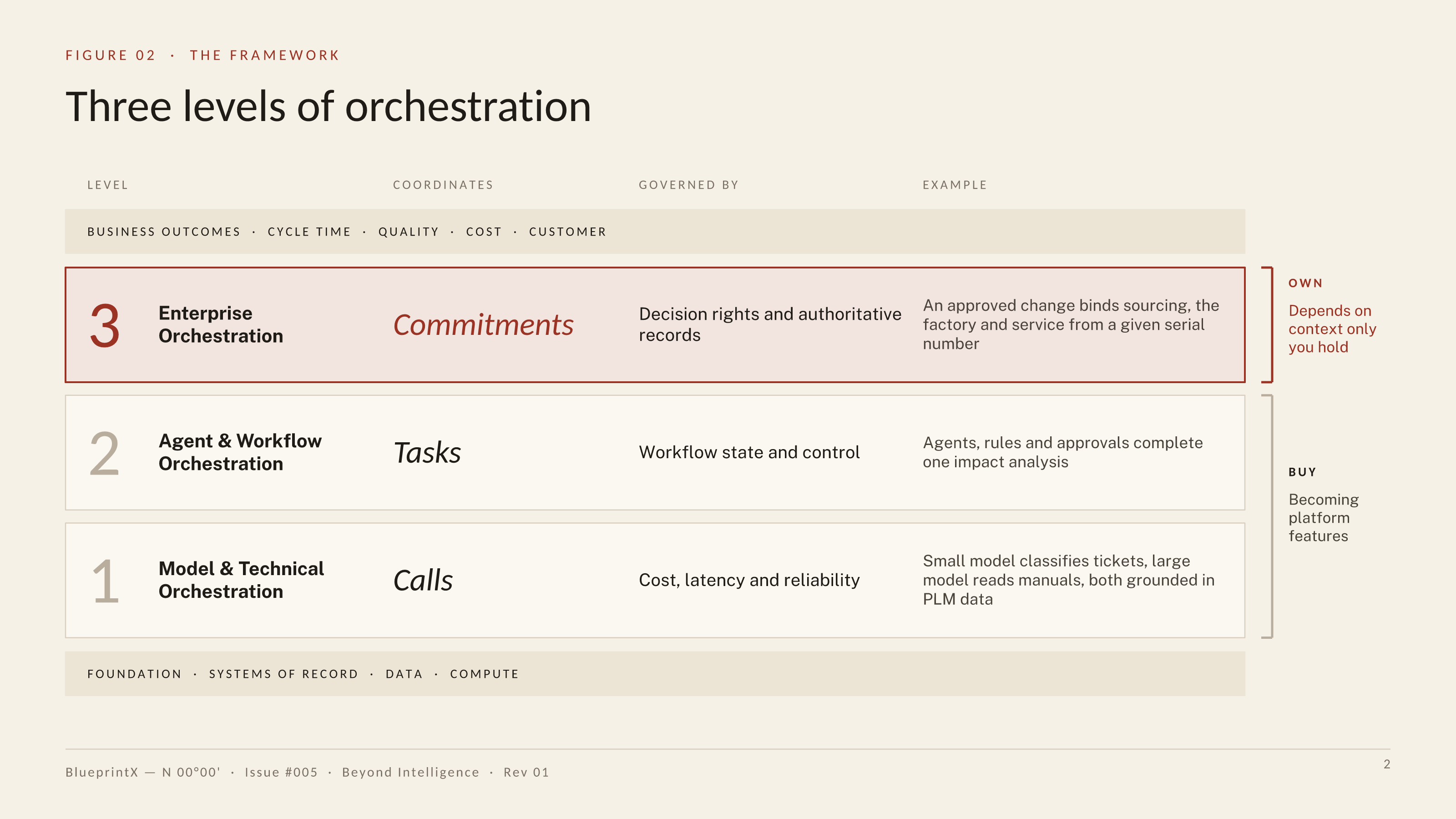Click the 'THE FRAMEWORK' heading text
This screenshot has width=1456, height=819.
(x=264, y=56)
